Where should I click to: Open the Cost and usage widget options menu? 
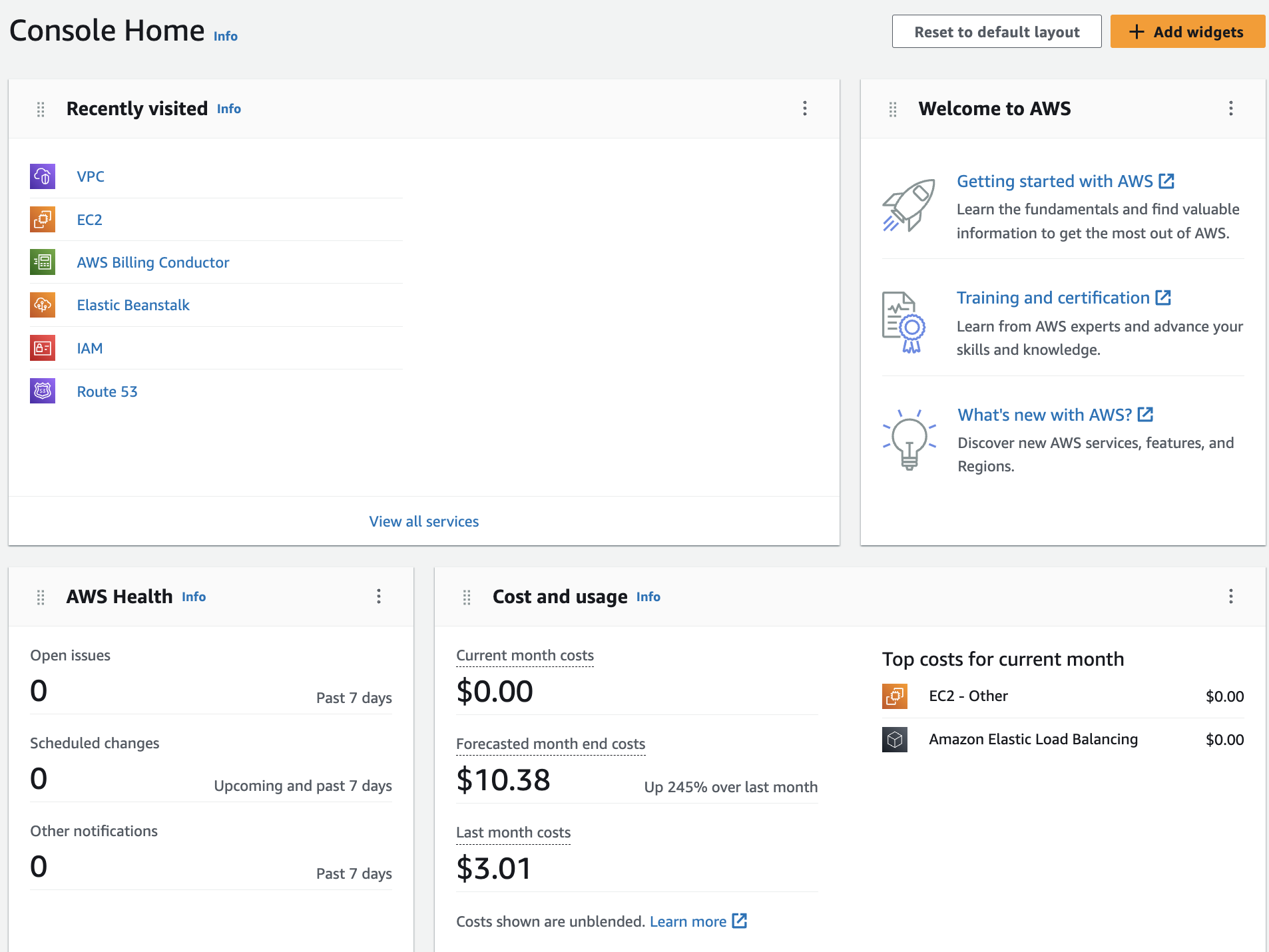(1231, 596)
